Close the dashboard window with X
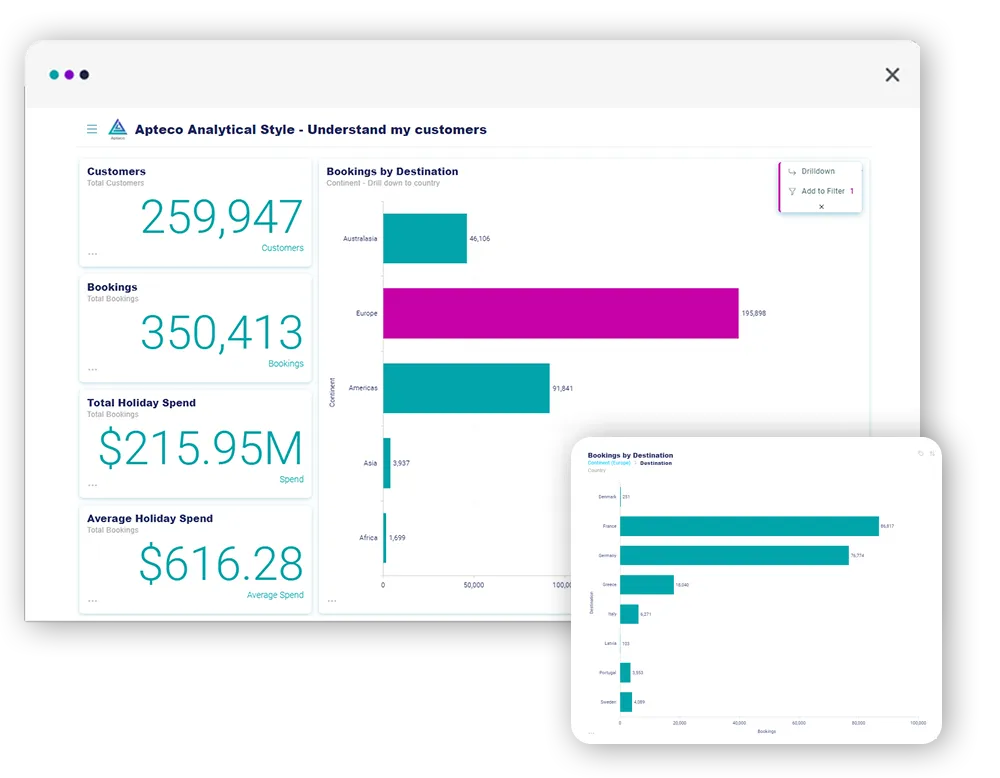 892,75
